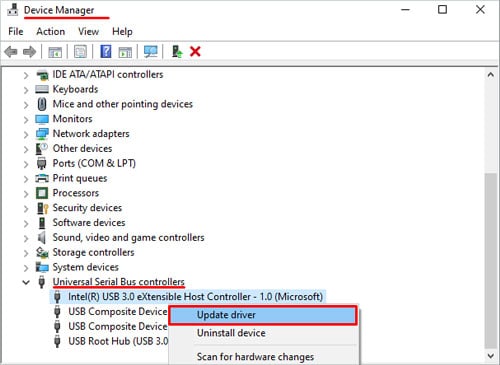Expand the Ports (COM & LPT) chevron

26,164
